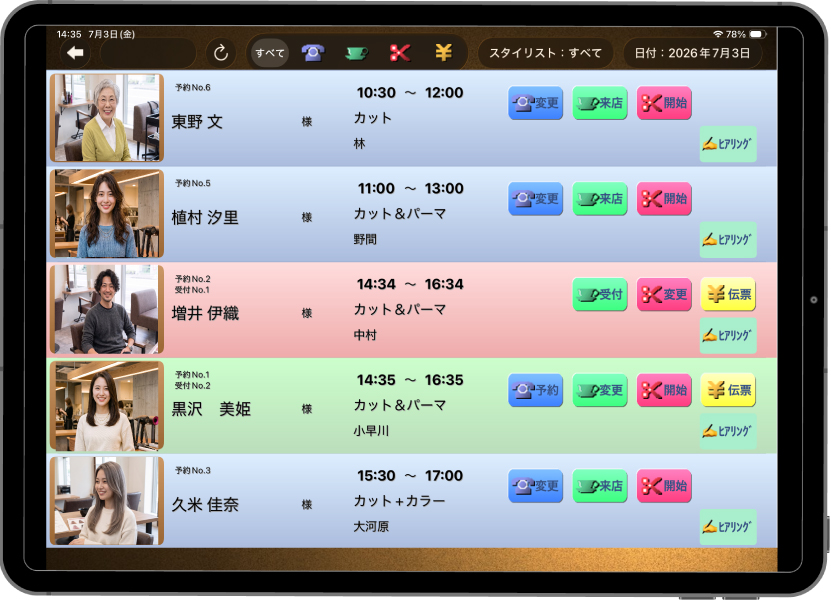Open the 日付 2026年7月3日 date picker
Viewport: 831px width, 600px height.
click(x=692, y=53)
